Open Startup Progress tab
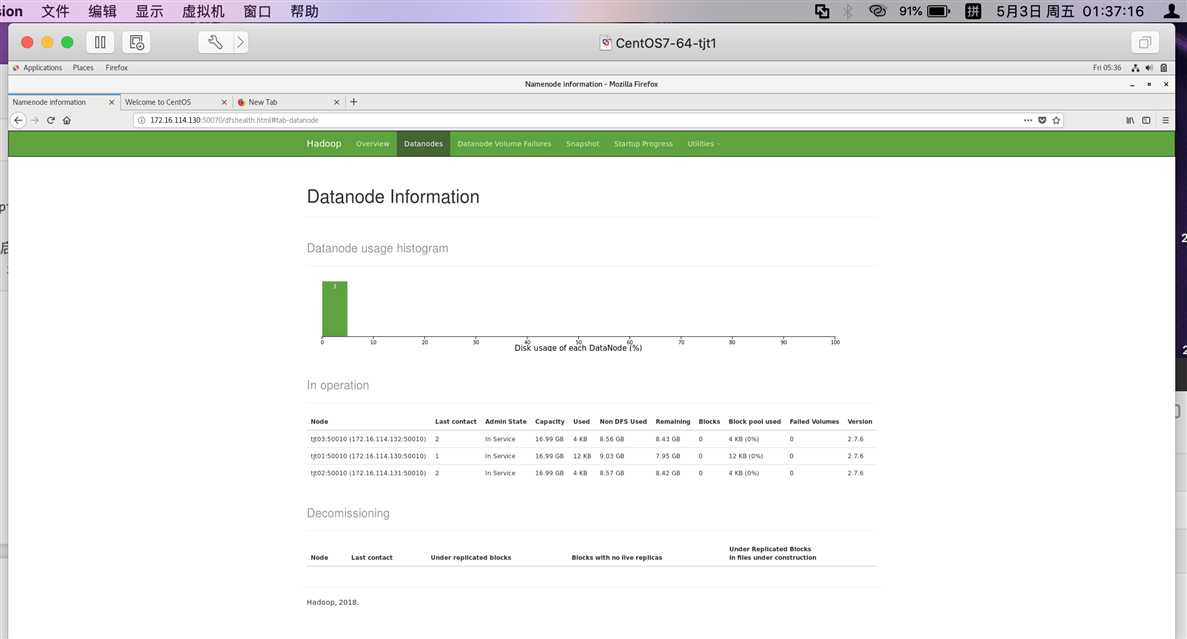 point(643,144)
